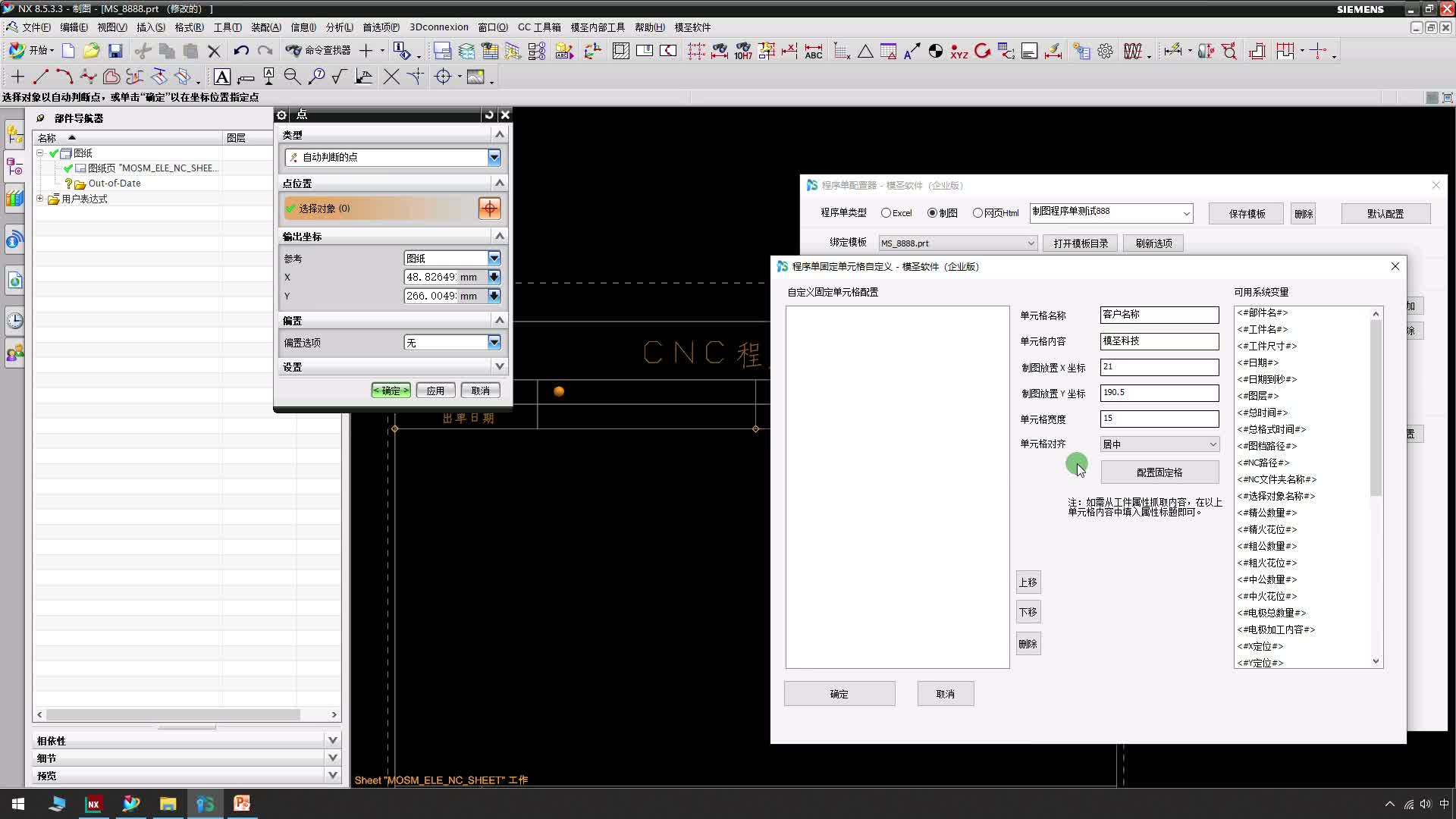
Task: Open the 插入(S) menu
Action: tap(151, 27)
